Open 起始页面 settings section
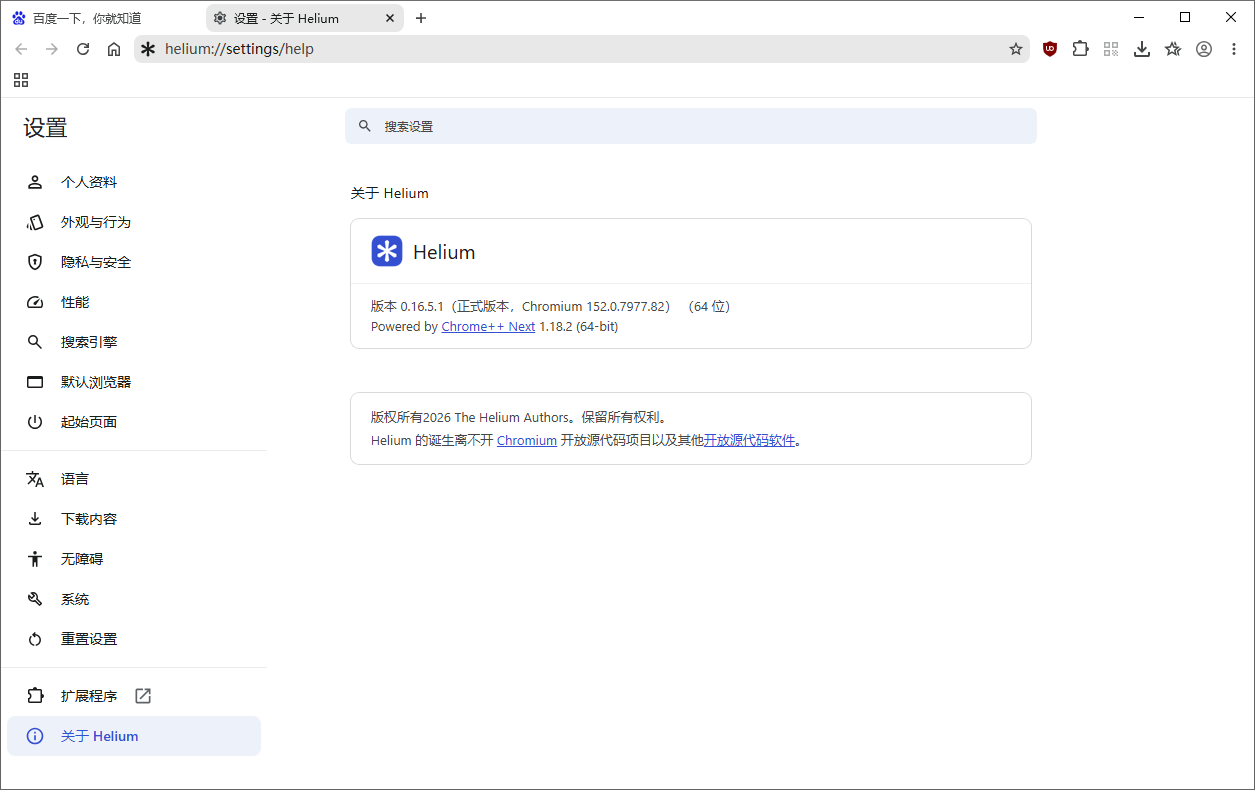Viewport: 1255px width, 790px height. [133, 422]
